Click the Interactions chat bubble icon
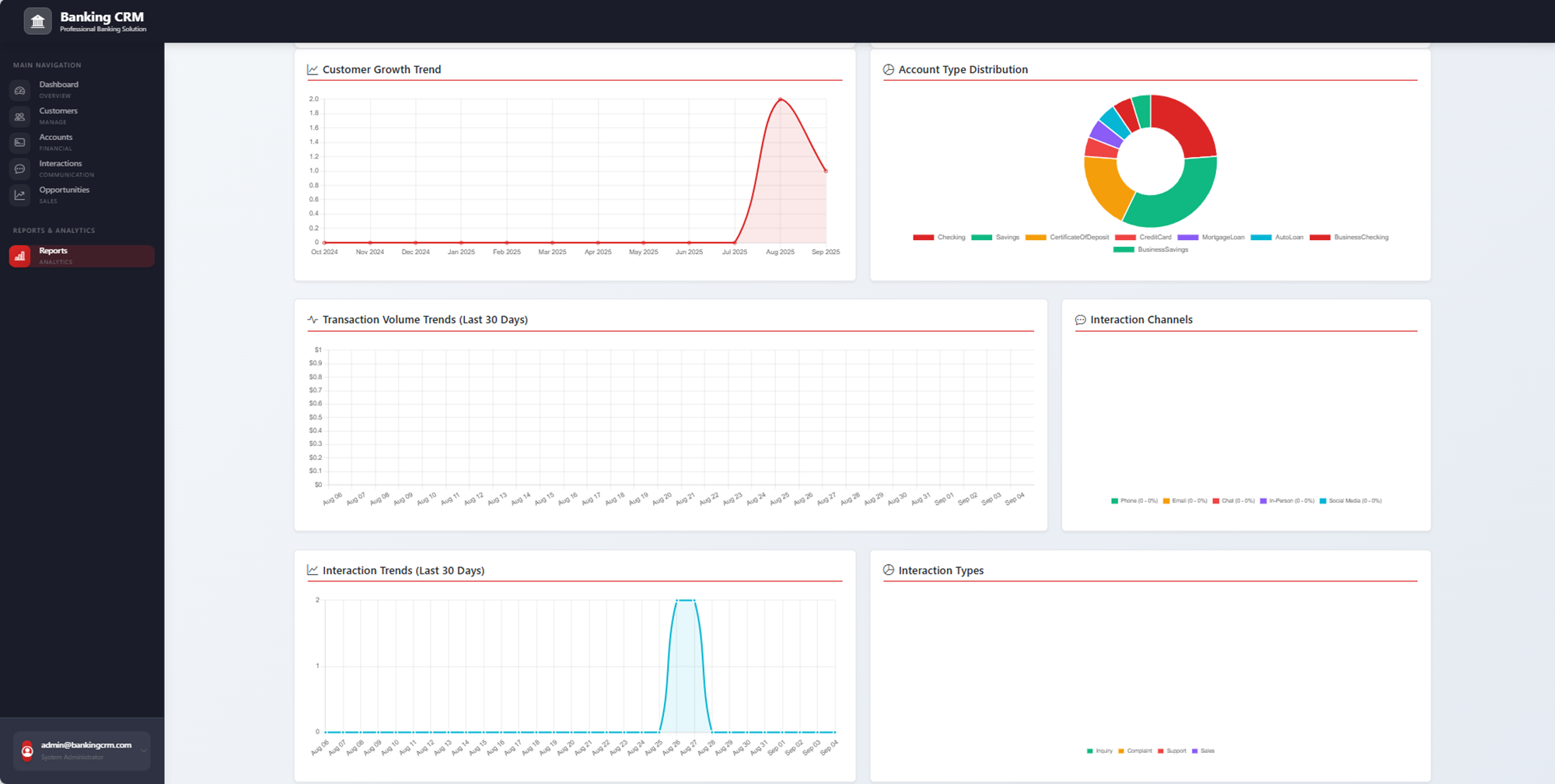The height and width of the screenshot is (784, 1555). pyautogui.click(x=20, y=169)
